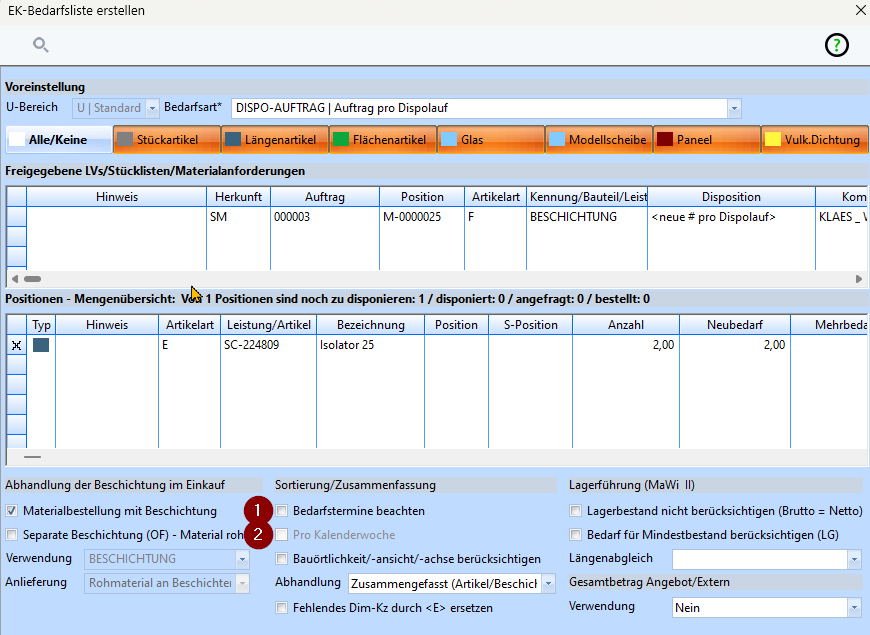Click the right arrow of the horizontal scrollbar
The height and width of the screenshot is (635, 870).
click(858, 279)
